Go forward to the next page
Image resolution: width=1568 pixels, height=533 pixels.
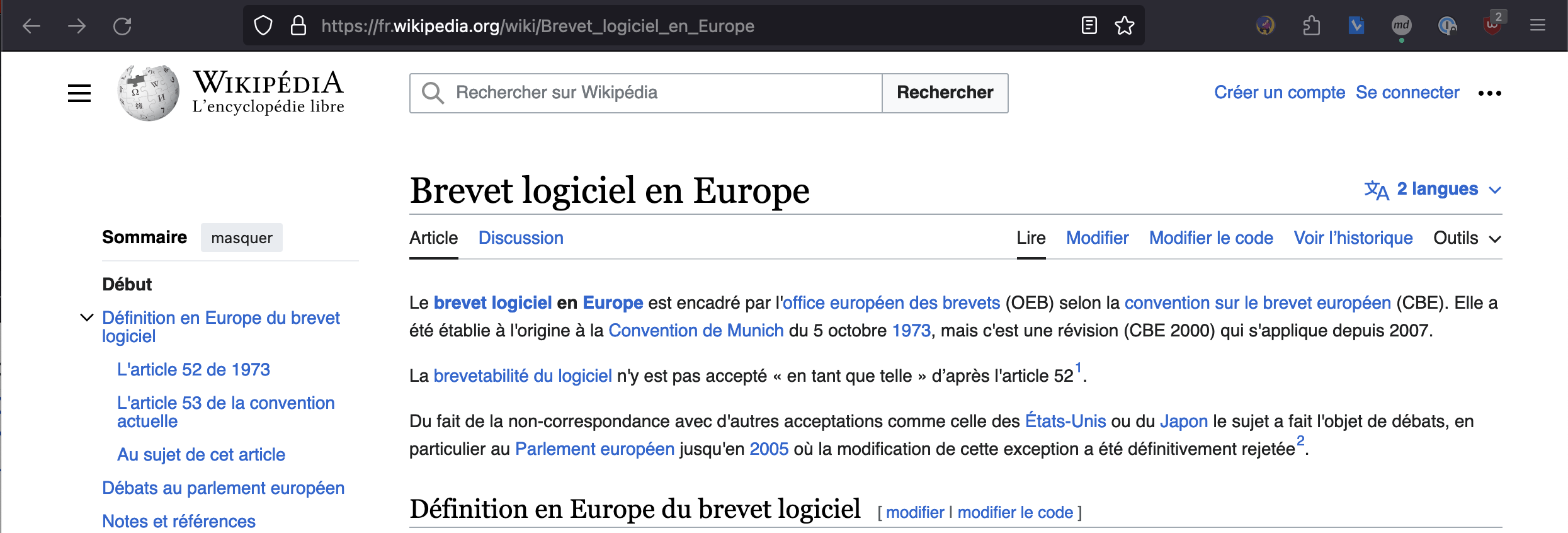point(77,26)
